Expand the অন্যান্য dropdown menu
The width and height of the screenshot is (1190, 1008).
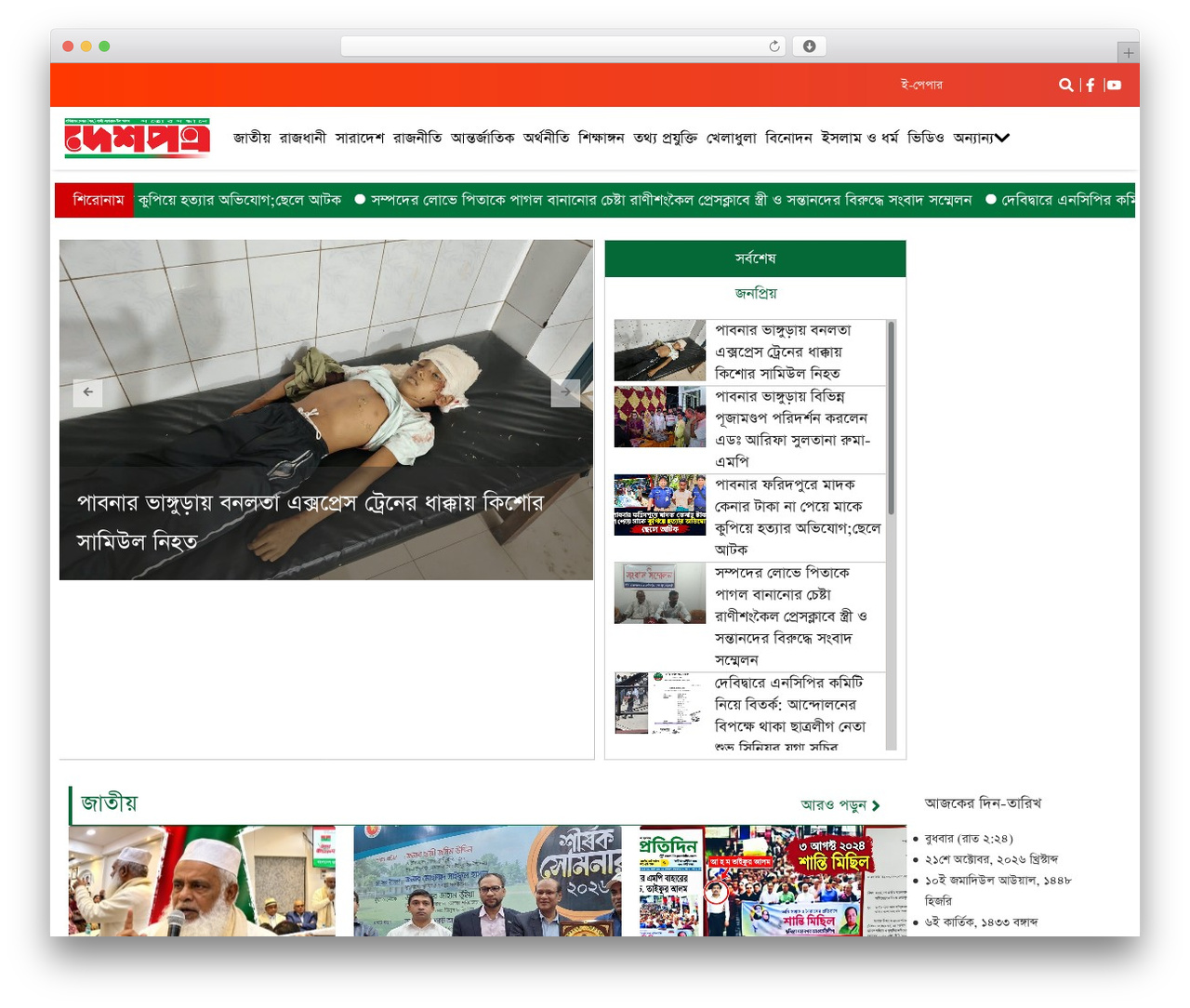pos(982,138)
